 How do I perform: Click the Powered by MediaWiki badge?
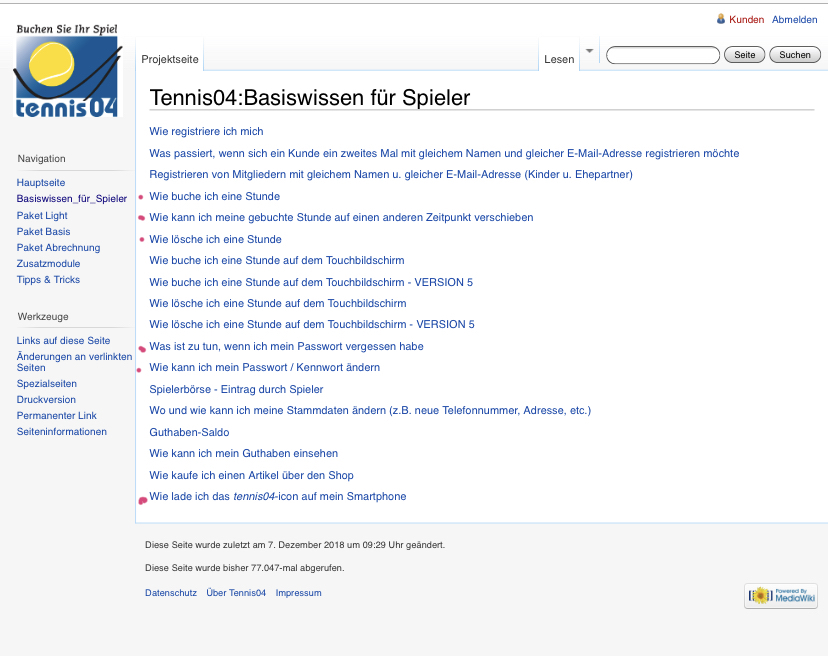point(781,596)
